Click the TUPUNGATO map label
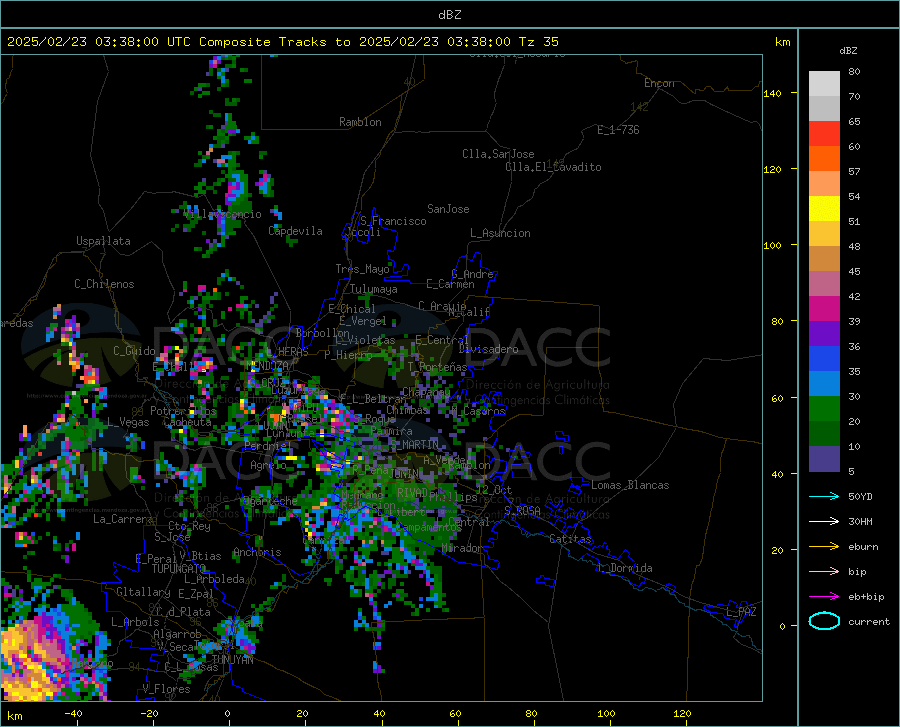Viewport: 900px width, 727px height. (x=179, y=569)
